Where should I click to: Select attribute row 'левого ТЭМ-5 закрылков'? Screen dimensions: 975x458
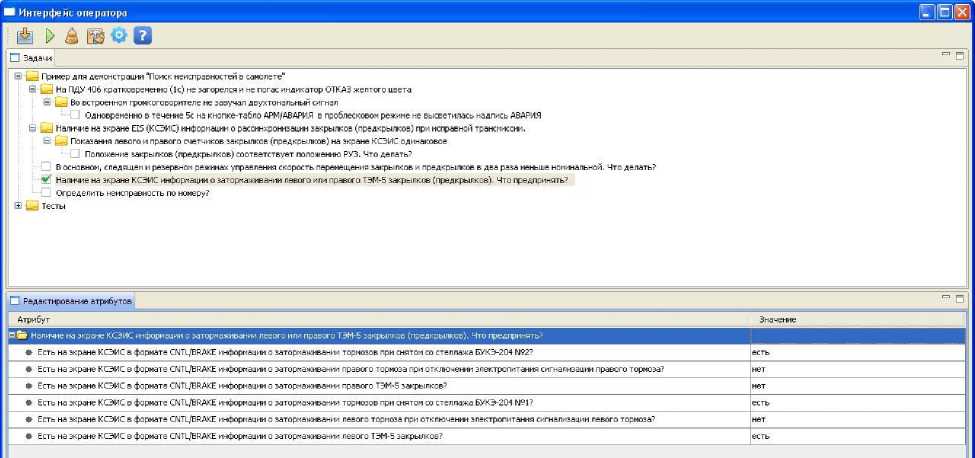click(x=379, y=436)
